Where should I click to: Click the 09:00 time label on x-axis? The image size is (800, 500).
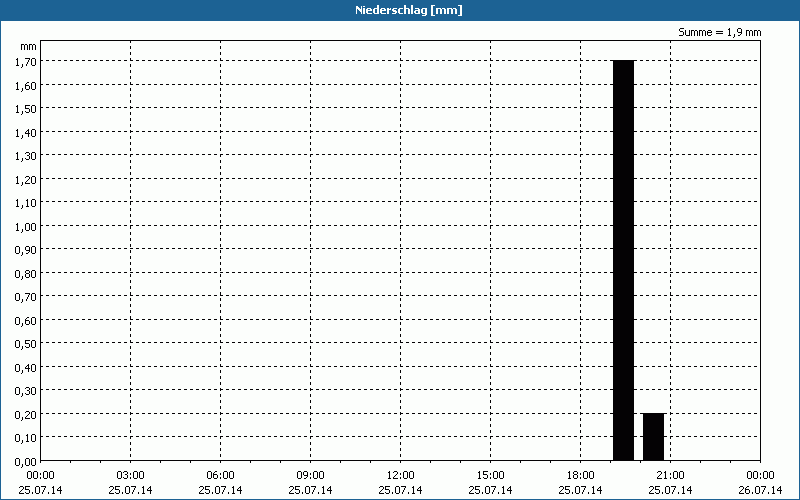(x=311, y=476)
